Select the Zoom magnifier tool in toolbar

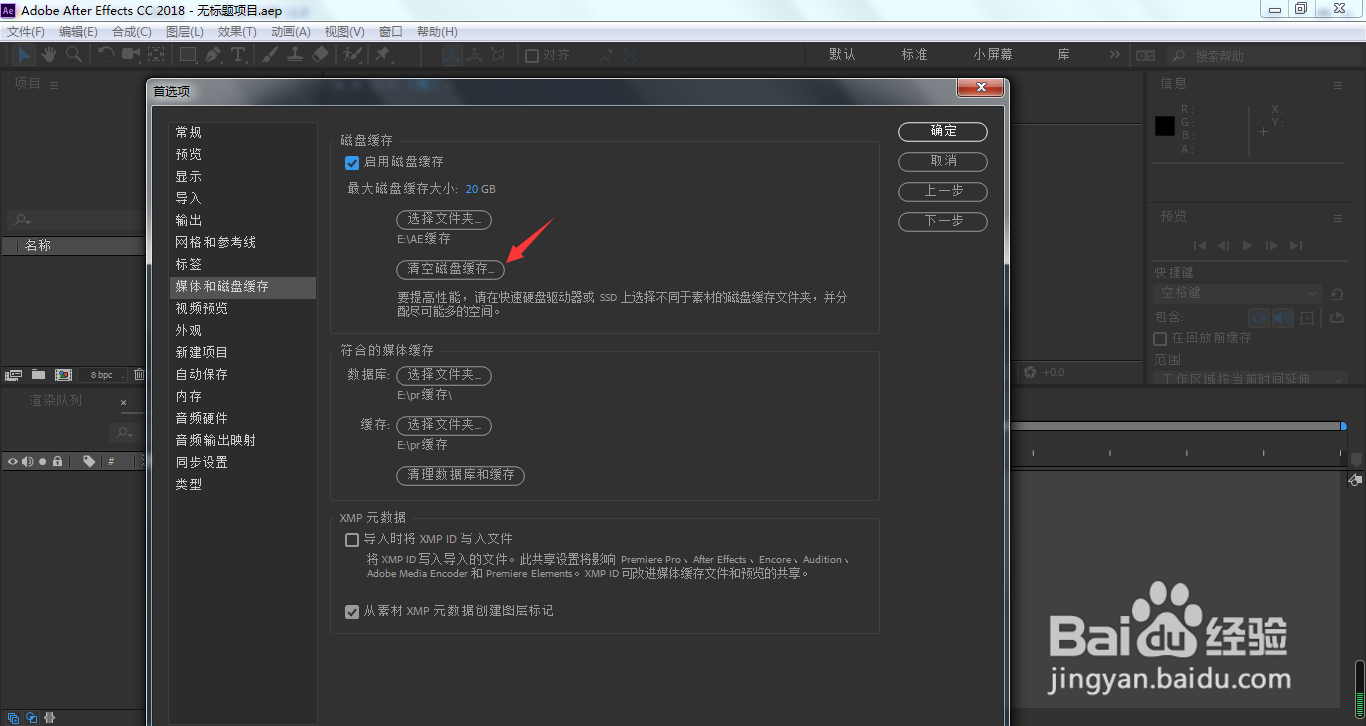click(x=73, y=54)
